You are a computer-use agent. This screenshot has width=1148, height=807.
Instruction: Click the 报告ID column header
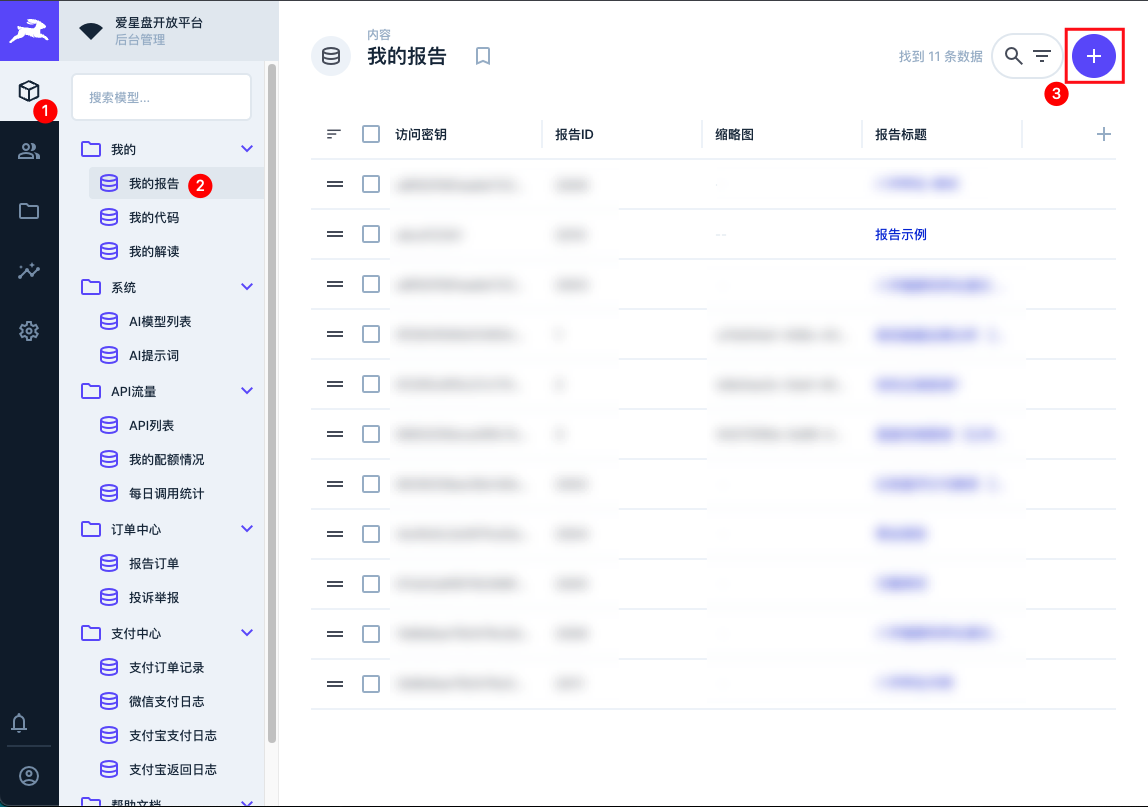pyautogui.click(x=575, y=134)
